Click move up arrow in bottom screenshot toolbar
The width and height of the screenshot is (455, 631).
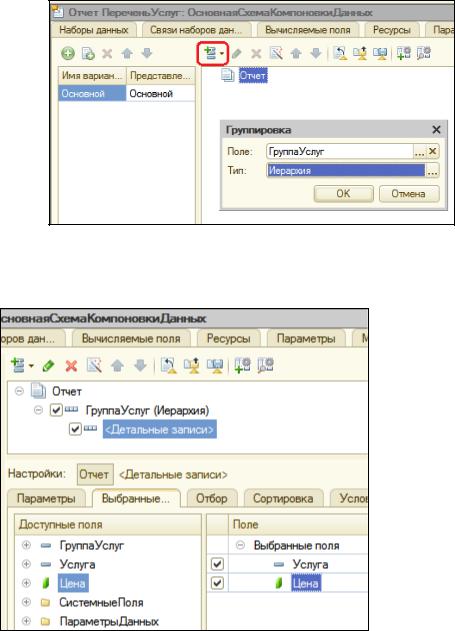(x=117, y=365)
